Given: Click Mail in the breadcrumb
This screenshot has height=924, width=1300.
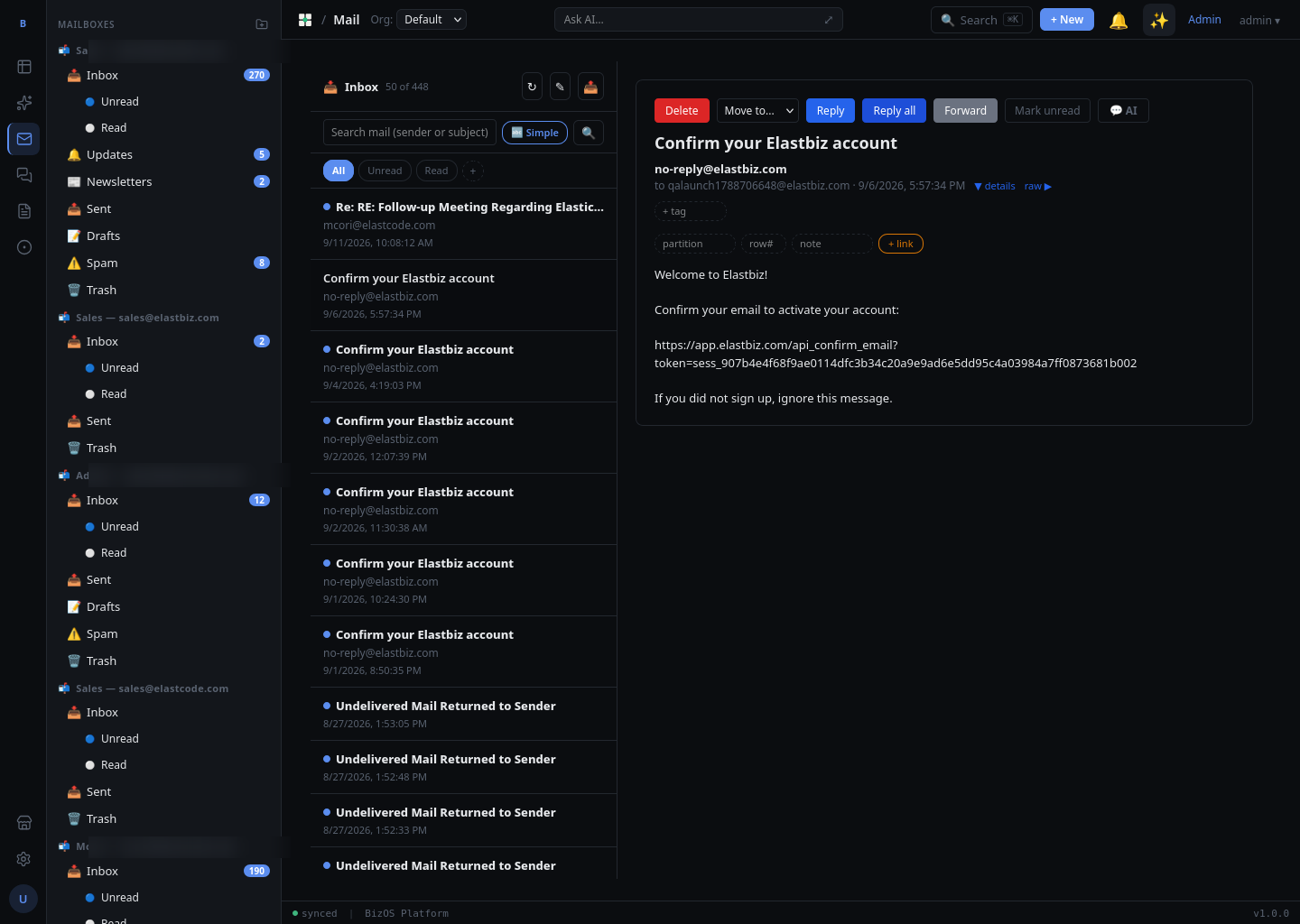Looking at the screenshot, I should tap(347, 20).
